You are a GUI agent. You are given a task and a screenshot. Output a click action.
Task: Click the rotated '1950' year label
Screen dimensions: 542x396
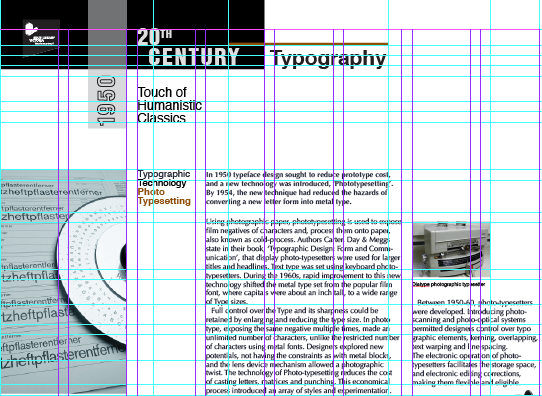(x=106, y=101)
